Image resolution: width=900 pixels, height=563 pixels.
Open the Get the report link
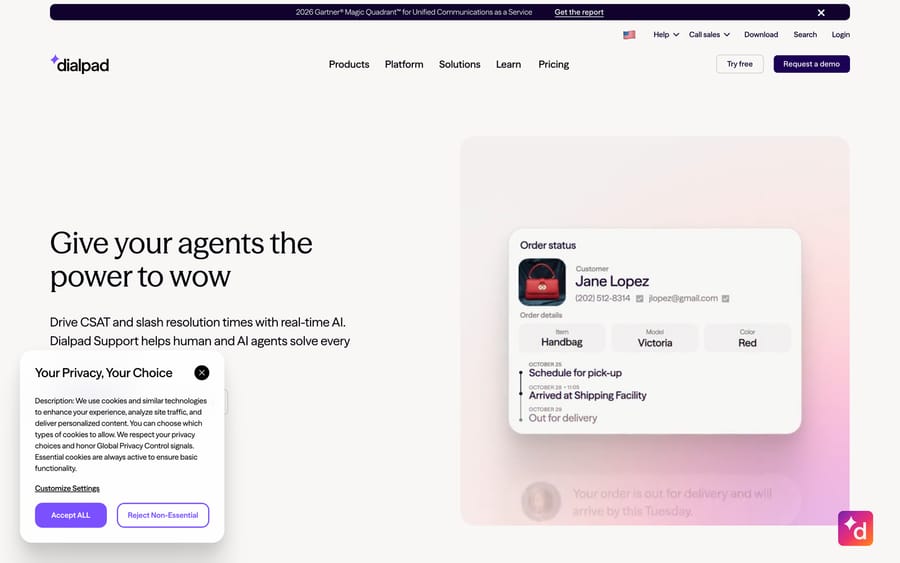pyautogui.click(x=579, y=12)
